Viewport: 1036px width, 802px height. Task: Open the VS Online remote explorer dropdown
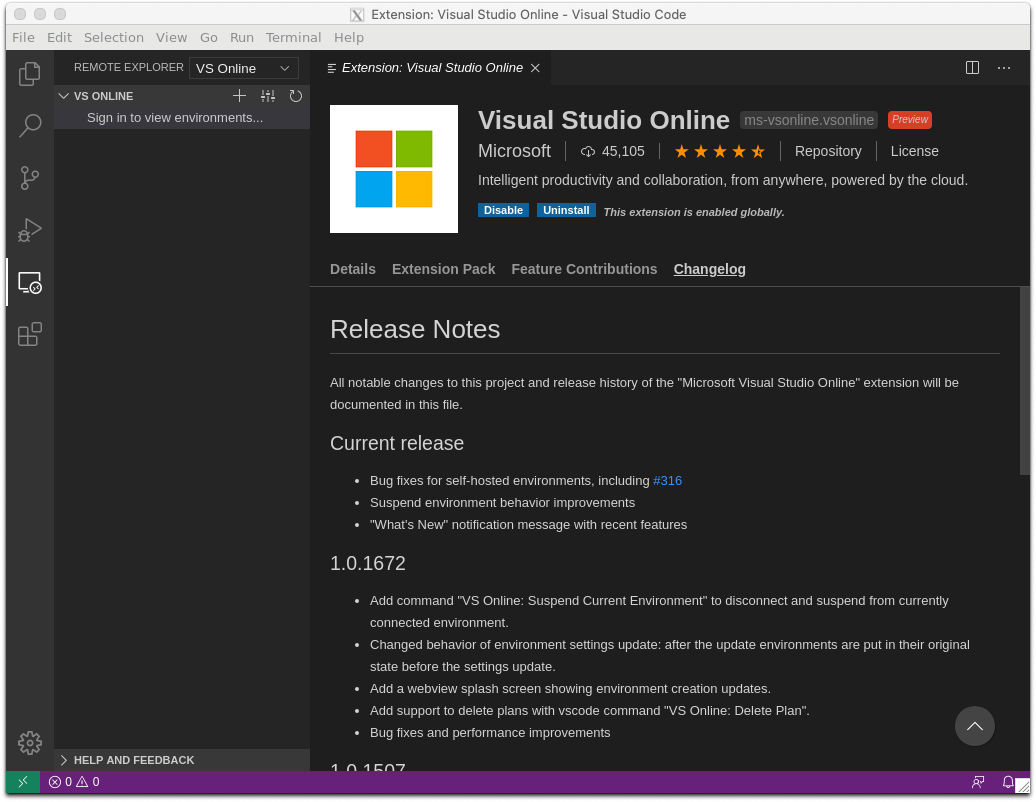243,68
